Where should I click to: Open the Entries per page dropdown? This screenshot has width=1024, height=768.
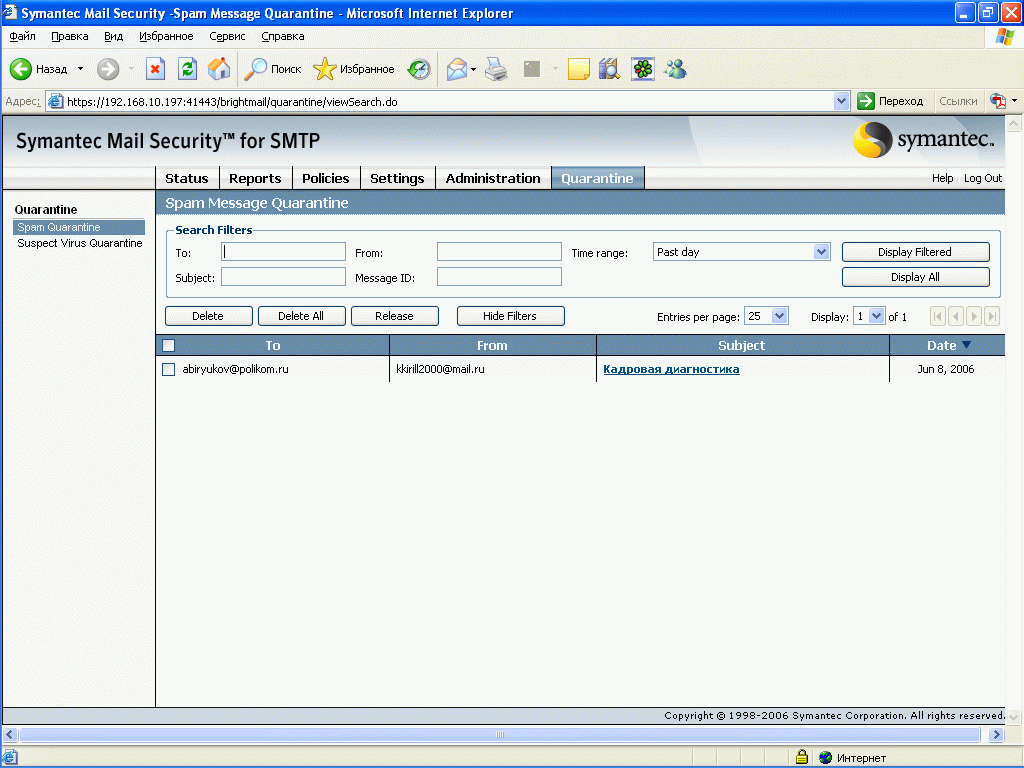pyautogui.click(x=779, y=316)
